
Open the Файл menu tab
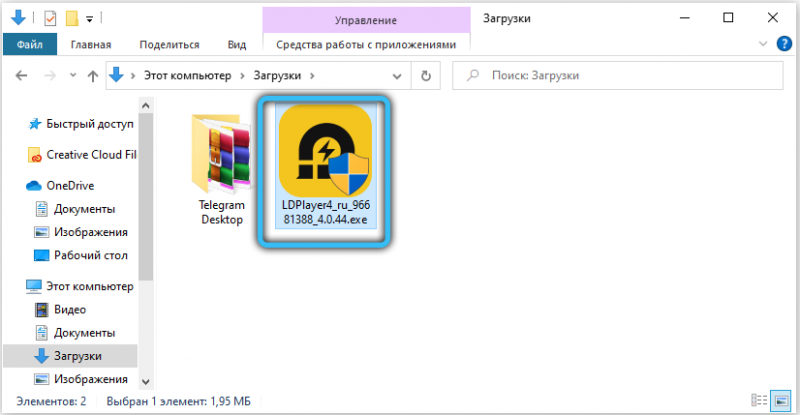click(x=30, y=44)
